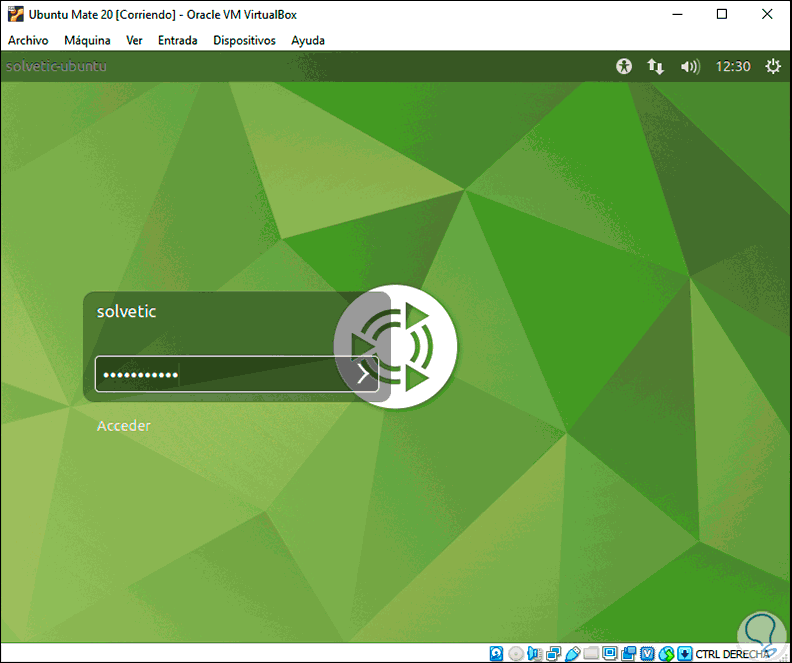This screenshot has width=792, height=663.
Task: Open the Entrada menu
Action: click(177, 40)
